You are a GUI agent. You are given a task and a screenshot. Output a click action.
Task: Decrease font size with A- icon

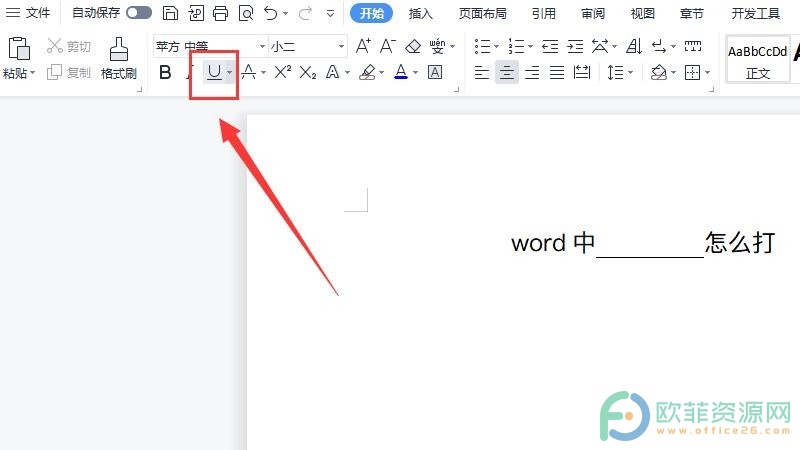tap(388, 46)
